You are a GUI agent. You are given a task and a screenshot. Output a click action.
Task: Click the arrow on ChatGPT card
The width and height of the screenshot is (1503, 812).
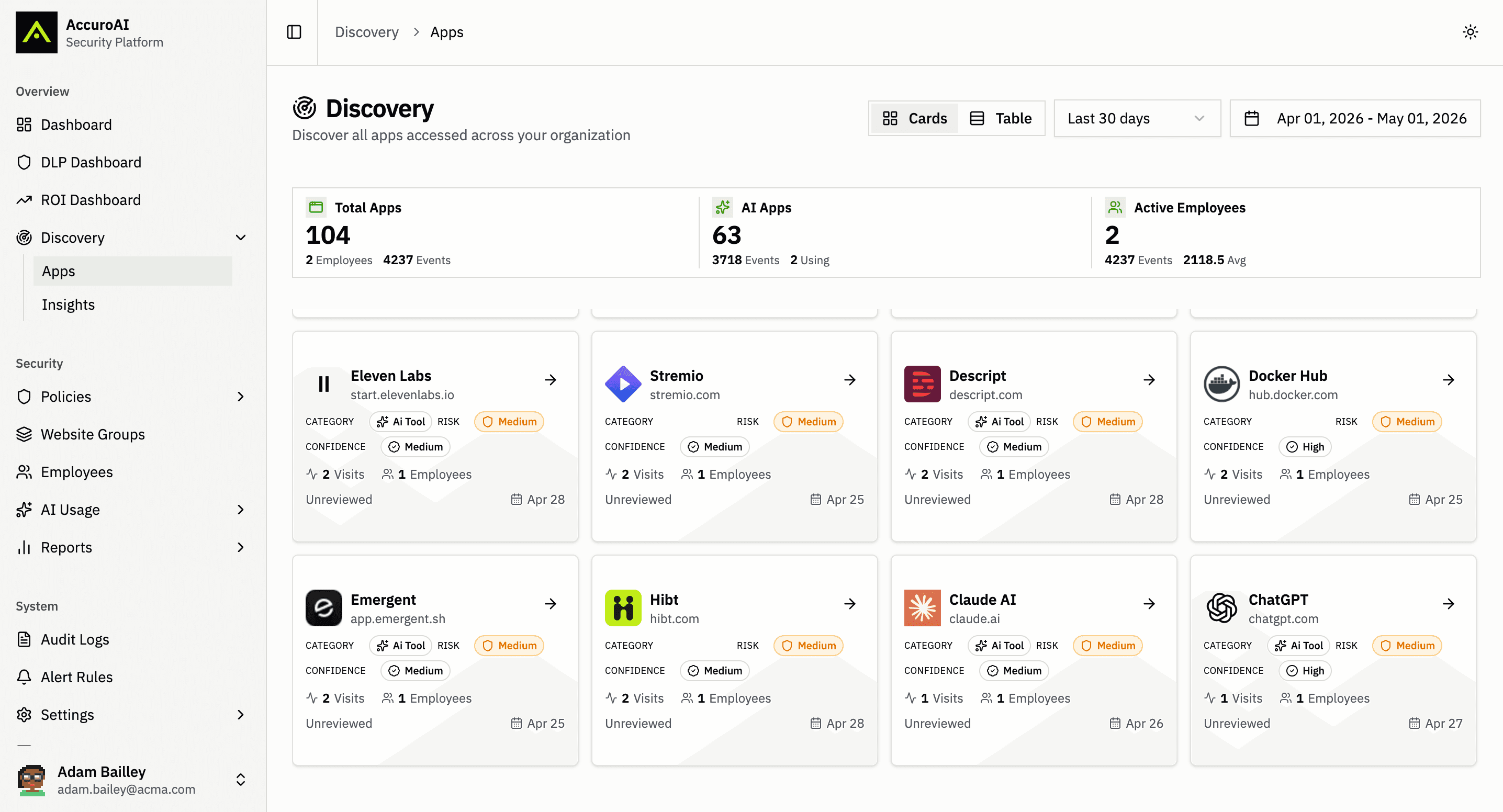tap(1448, 604)
